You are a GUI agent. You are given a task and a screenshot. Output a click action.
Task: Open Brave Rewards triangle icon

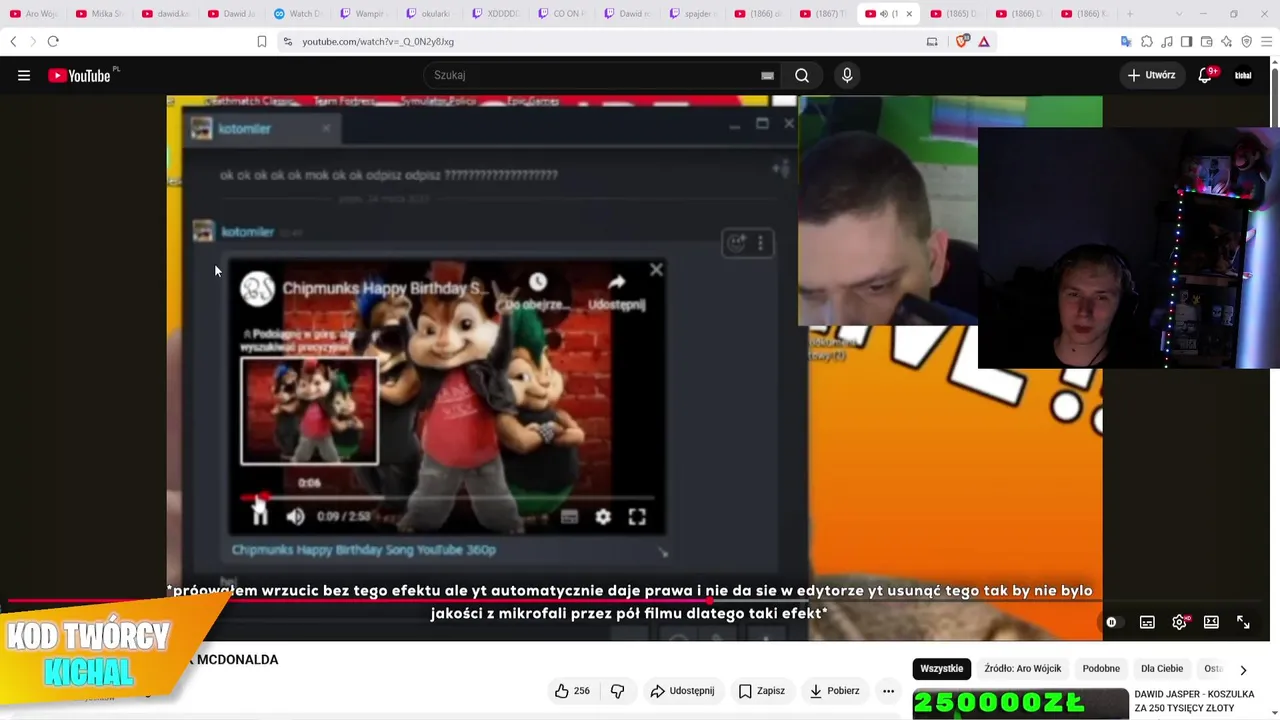coord(984,41)
